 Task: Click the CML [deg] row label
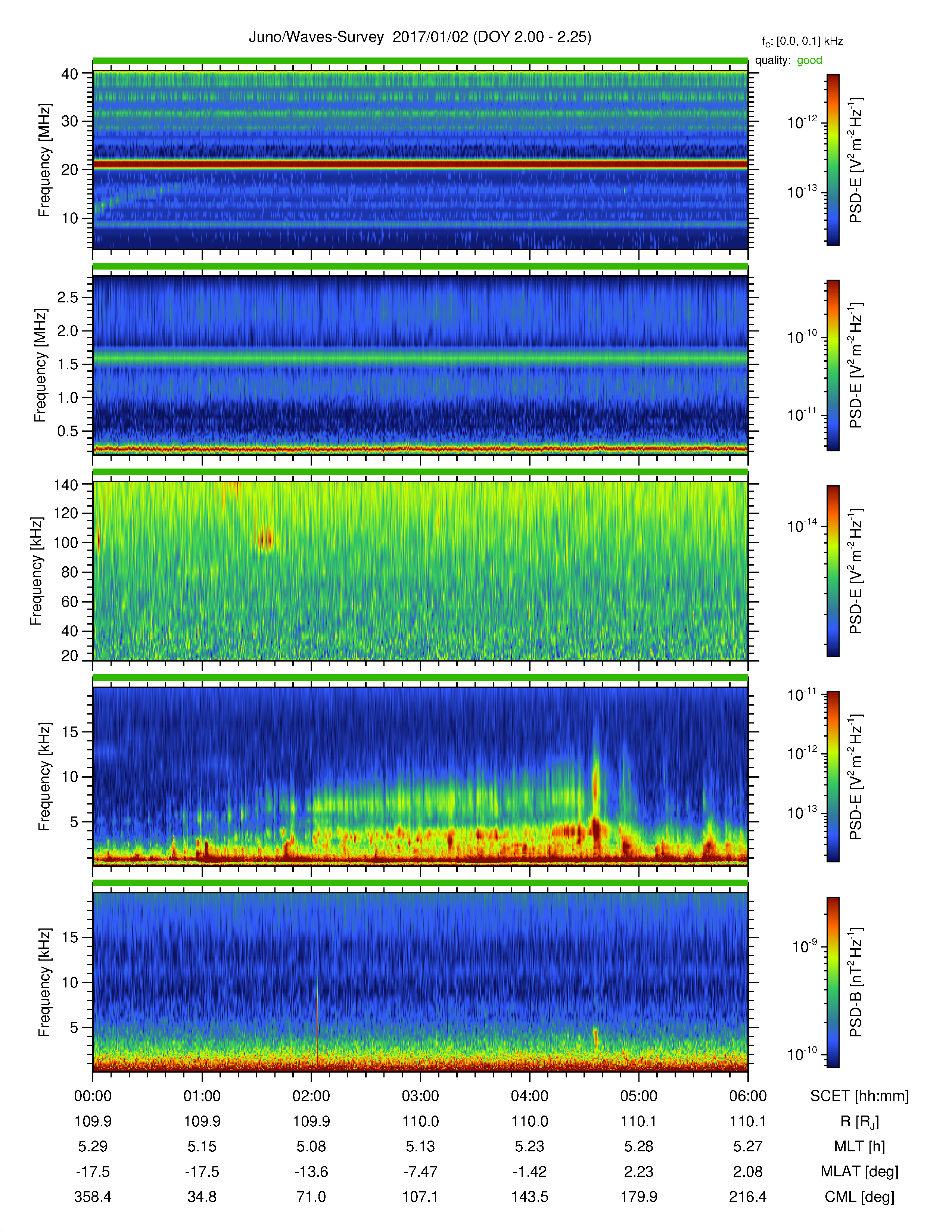(x=859, y=1197)
